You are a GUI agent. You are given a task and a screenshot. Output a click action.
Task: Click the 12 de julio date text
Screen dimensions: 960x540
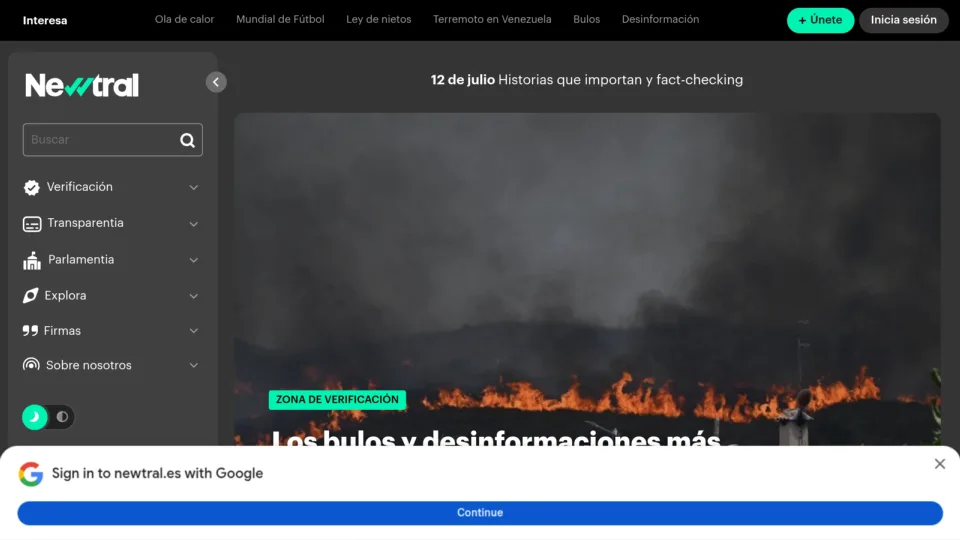click(x=463, y=80)
